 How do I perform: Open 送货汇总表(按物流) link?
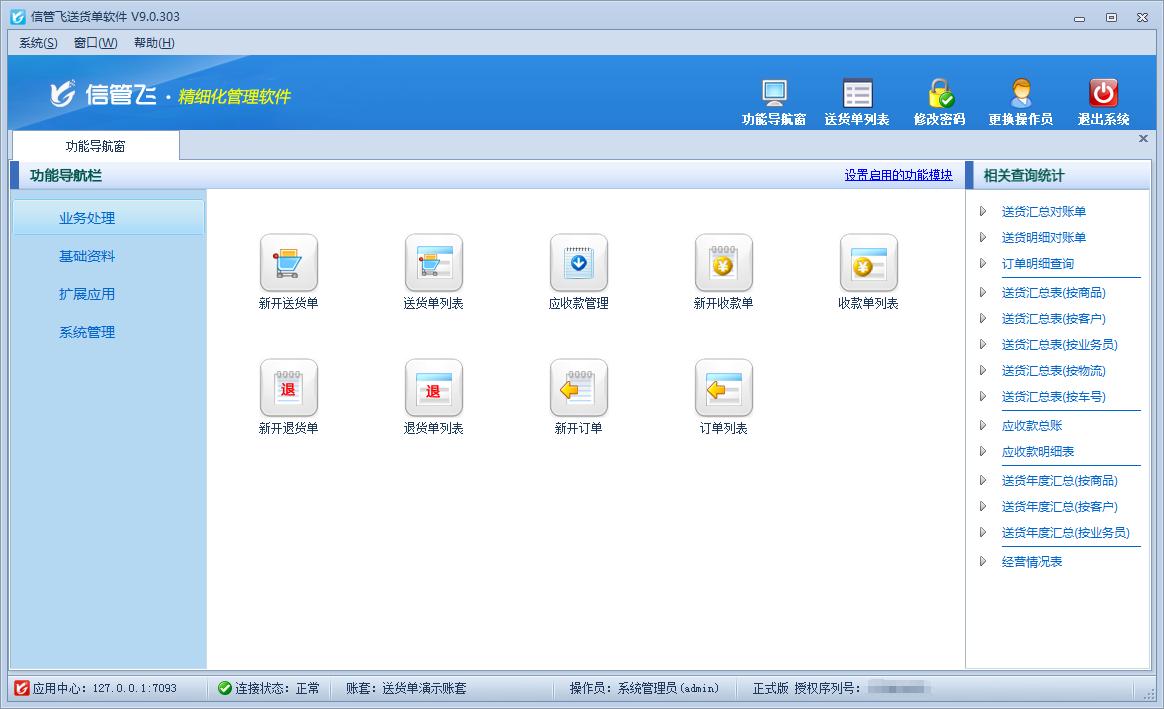click(1053, 370)
